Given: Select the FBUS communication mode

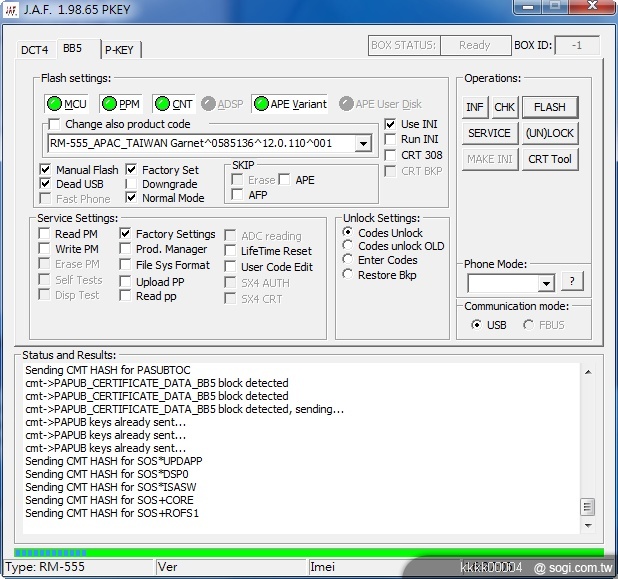Looking at the screenshot, I should [529, 325].
